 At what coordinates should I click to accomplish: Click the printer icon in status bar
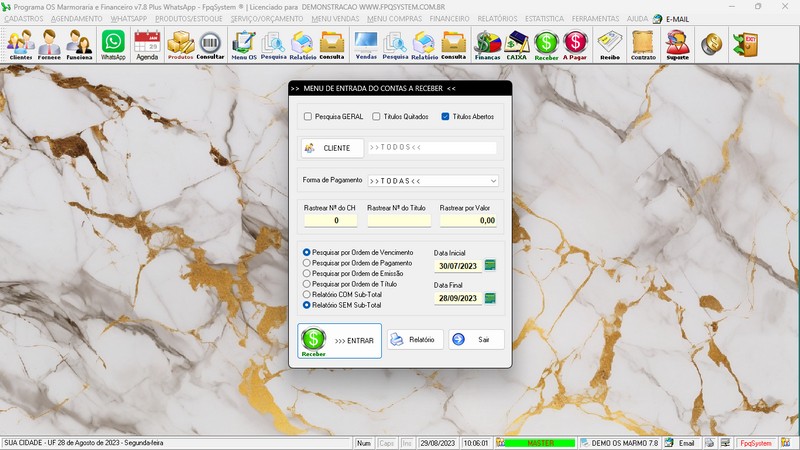pyautogui.click(x=709, y=443)
